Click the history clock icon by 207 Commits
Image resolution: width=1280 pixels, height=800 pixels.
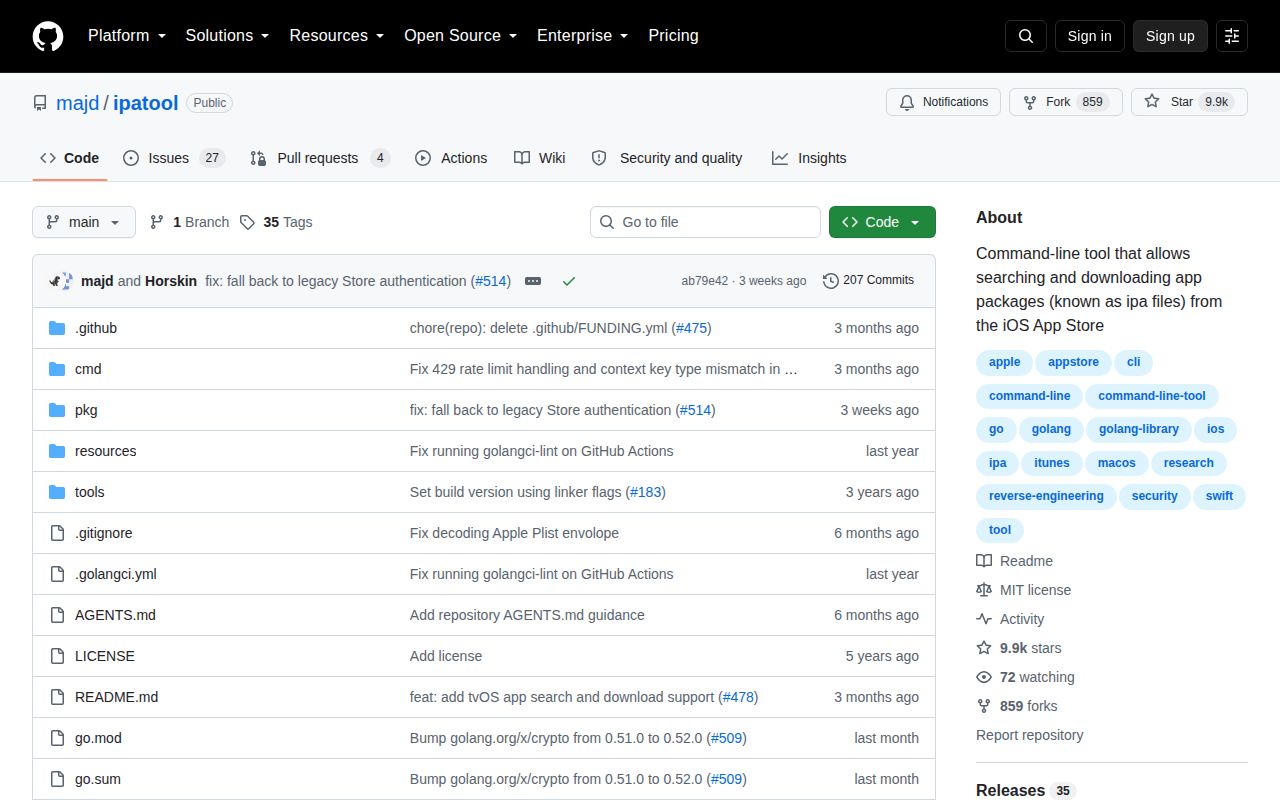tap(831, 281)
